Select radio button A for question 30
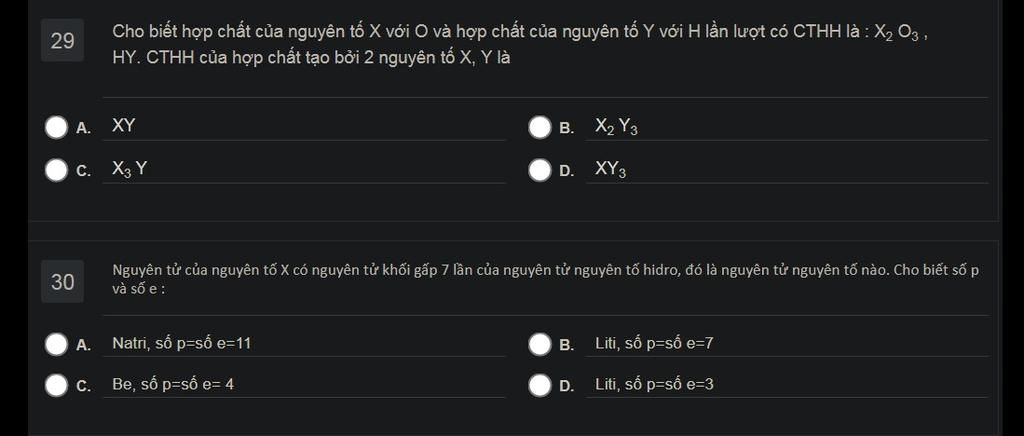The width and height of the screenshot is (1024, 436). (56, 344)
